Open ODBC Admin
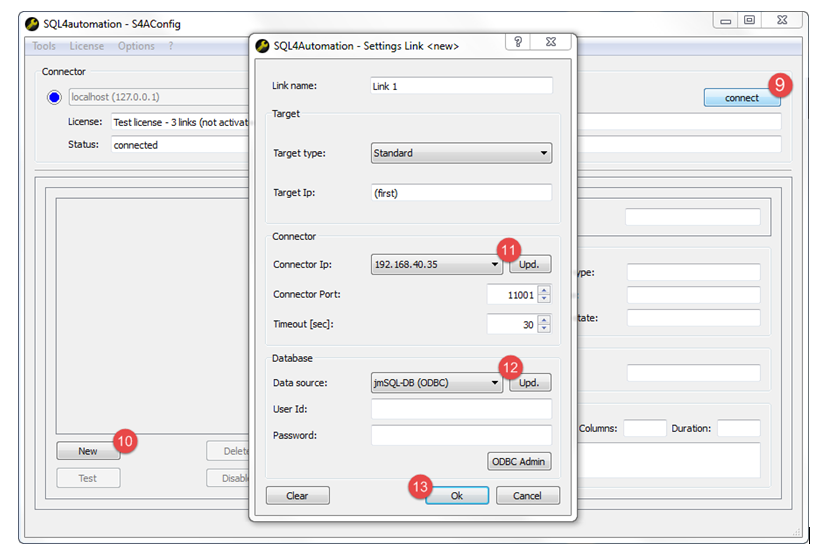The image size is (816, 555). pyautogui.click(x=519, y=462)
